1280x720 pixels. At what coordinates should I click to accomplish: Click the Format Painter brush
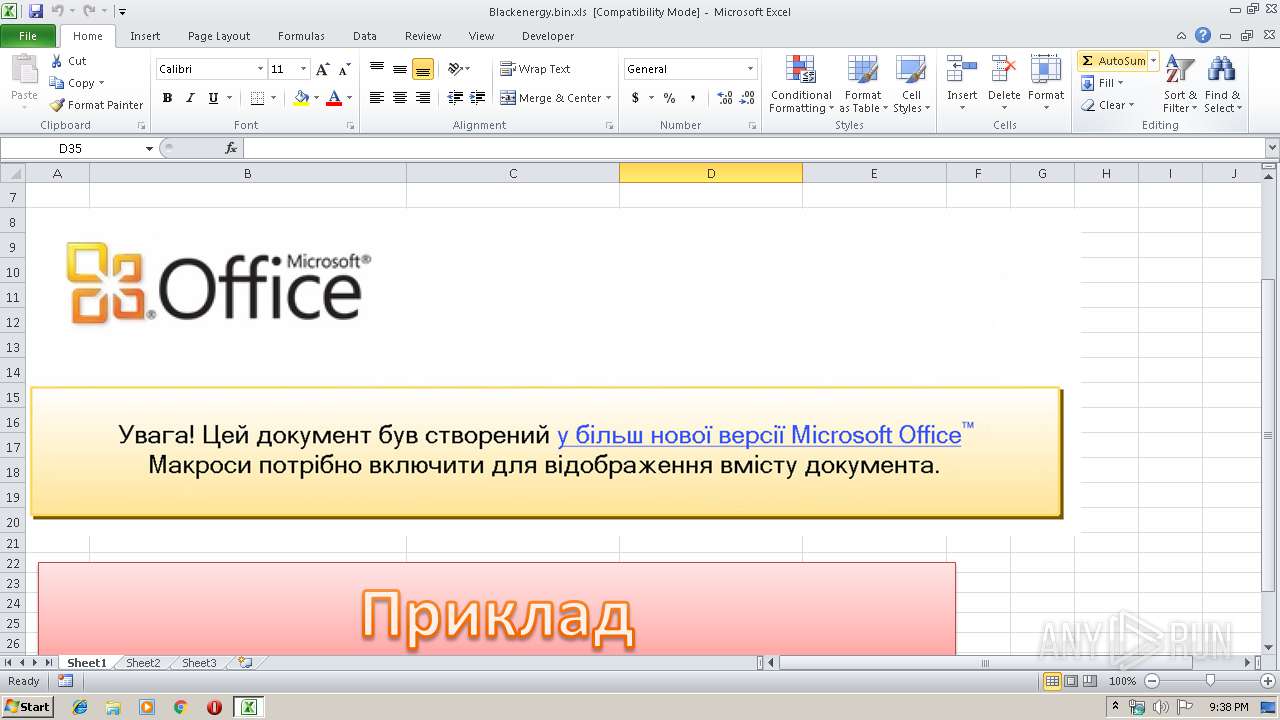57,105
